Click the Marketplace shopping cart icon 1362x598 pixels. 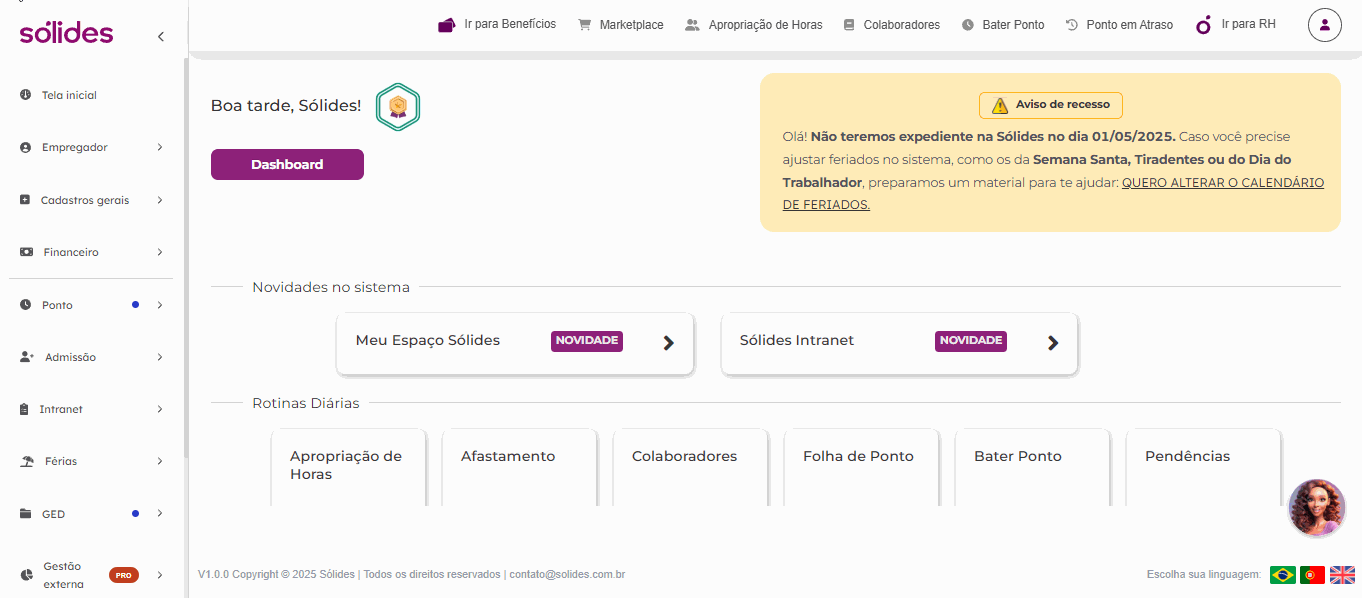tap(584, 25)
